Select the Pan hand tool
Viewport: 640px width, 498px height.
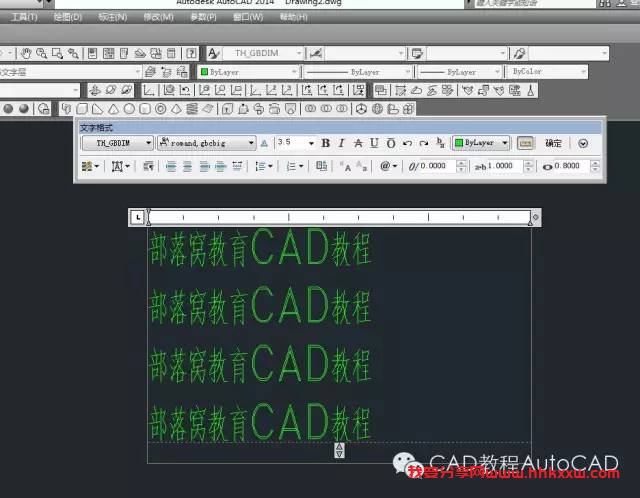26,53
